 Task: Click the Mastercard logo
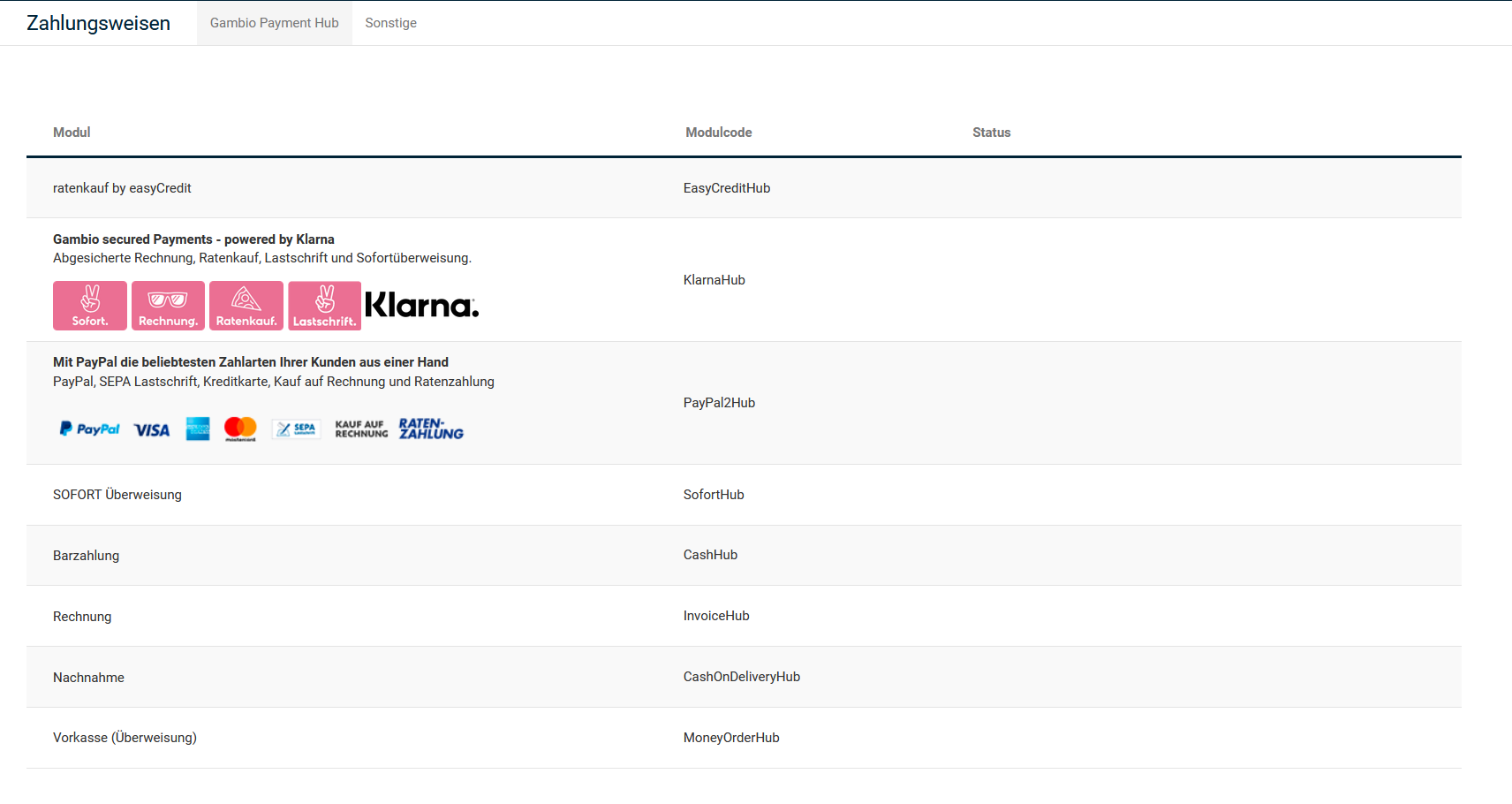pyautogui.click(x=240, y=429)
